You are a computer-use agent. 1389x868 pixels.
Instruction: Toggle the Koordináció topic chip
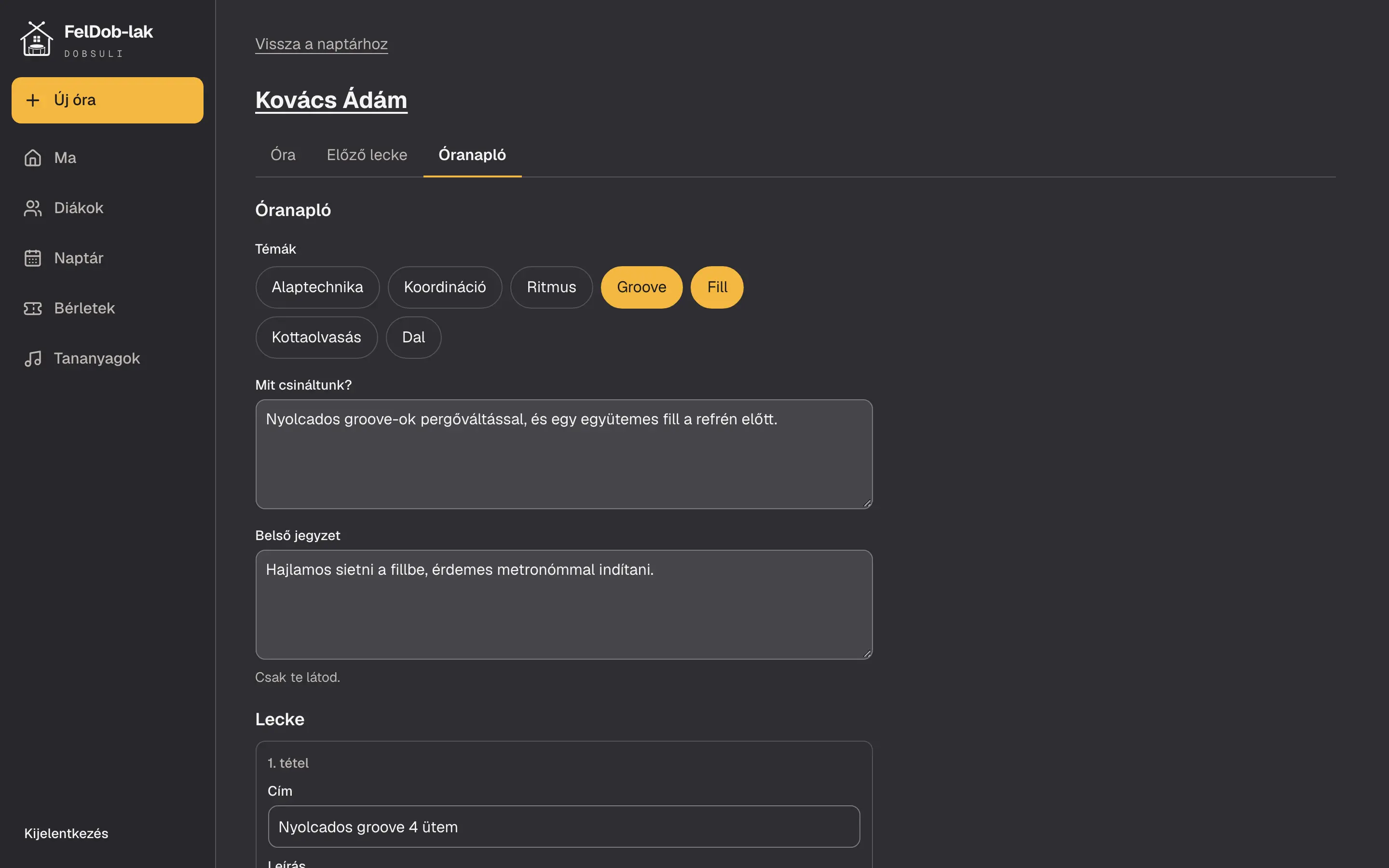(x=445, y=287)
